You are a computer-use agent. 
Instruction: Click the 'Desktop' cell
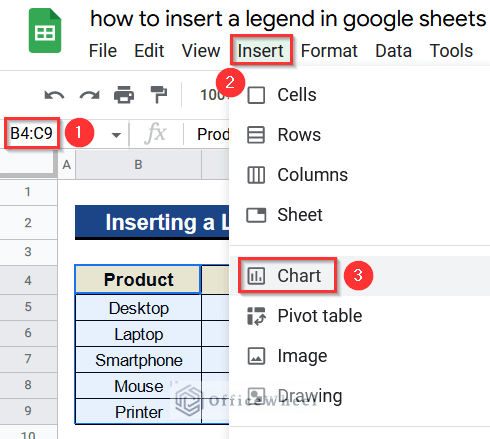coord(138,307)
